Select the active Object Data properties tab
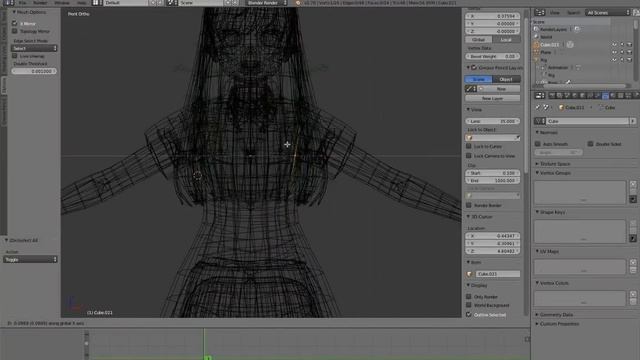Image resolution: width=640 pixels, height=360 pixels. tap(605, 96)
